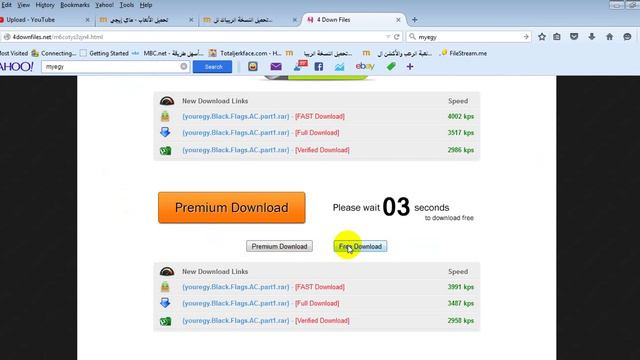The image size is (640, 360).
Task: Open the MBC.net bookmark
Action: coord(168,53)
